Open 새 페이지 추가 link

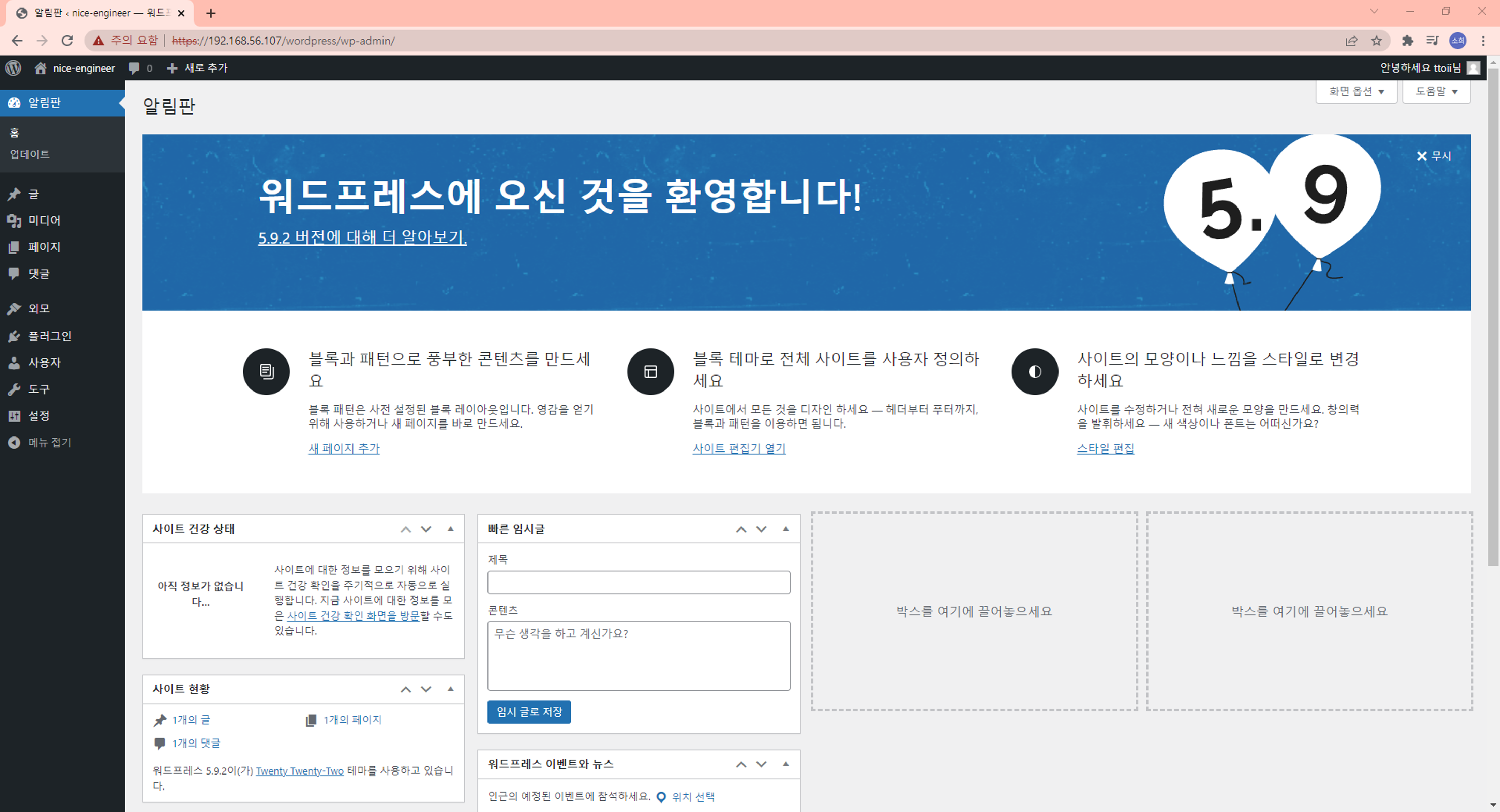tap(344, 448)
